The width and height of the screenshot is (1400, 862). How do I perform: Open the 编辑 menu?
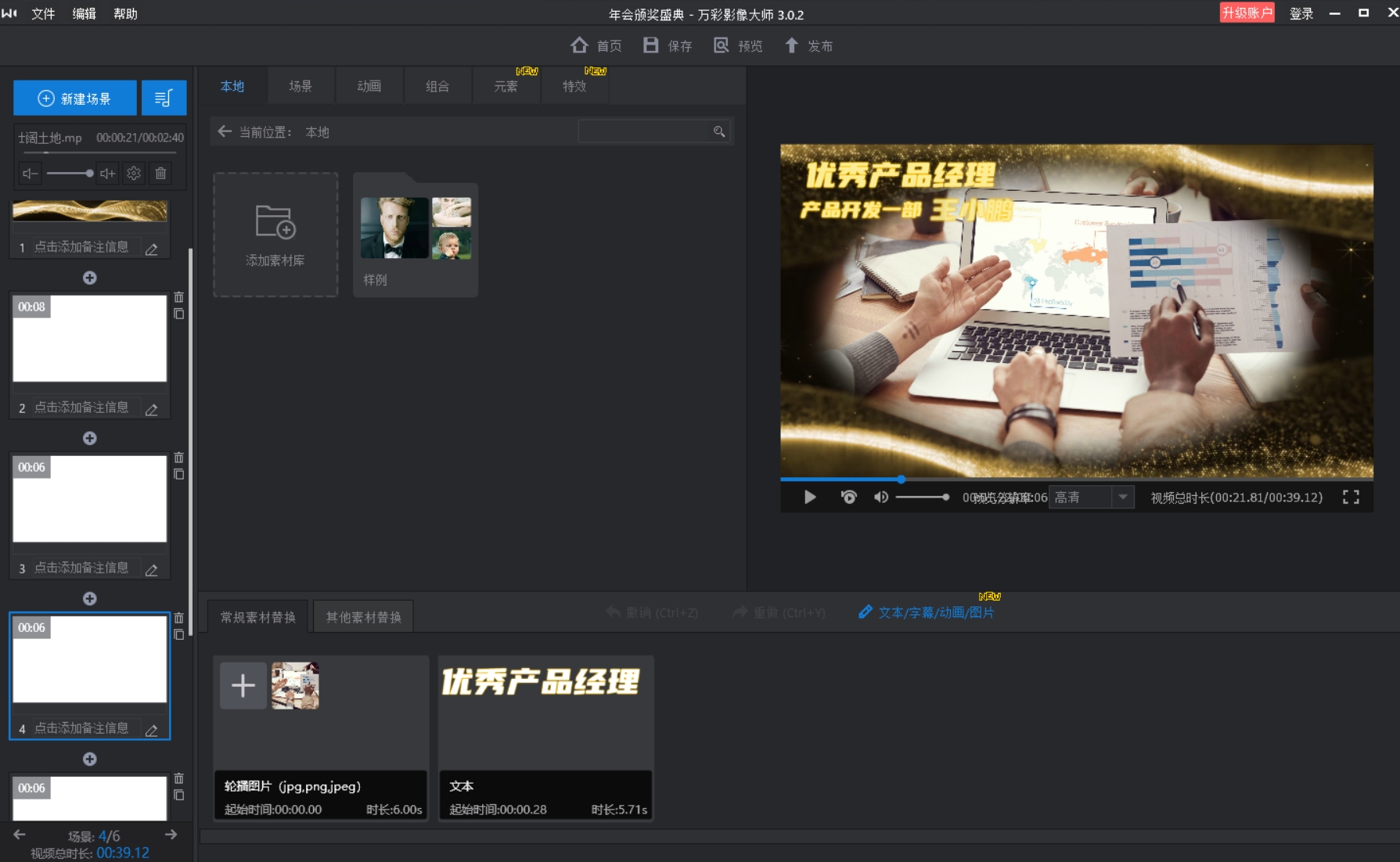coord(85,13)
